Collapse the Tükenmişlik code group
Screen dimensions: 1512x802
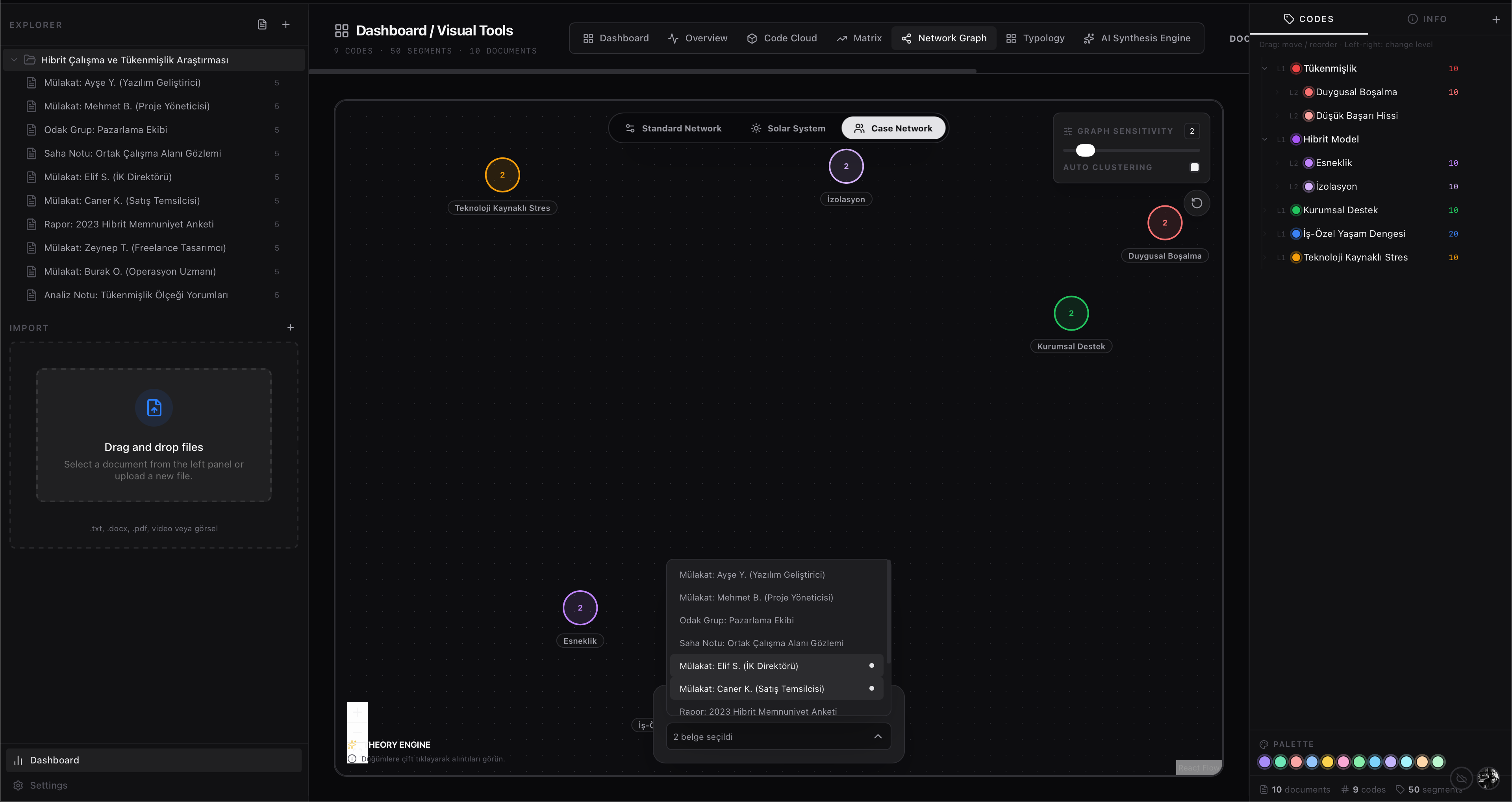[1264, 68]
